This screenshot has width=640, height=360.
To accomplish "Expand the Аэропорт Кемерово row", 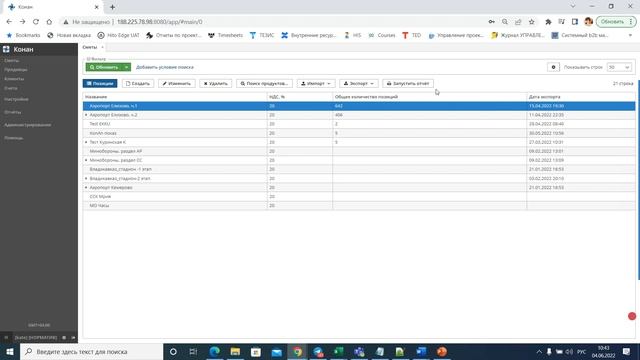I will click(86, 187).
